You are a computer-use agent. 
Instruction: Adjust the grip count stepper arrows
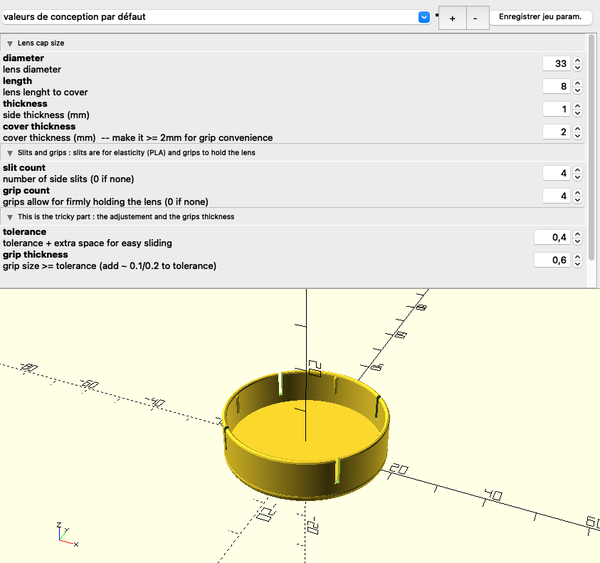[577, 196]
